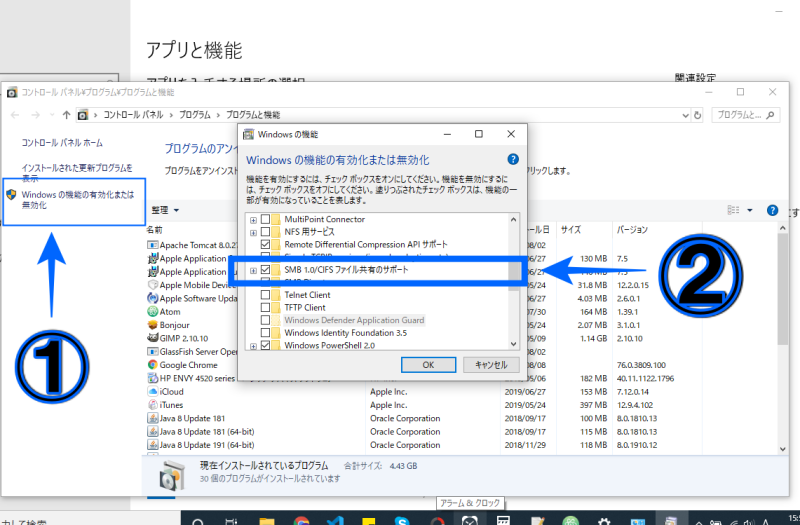Click プログラム in the address breadcrumb
800x525 pixels.
click(x=200, y=115)
